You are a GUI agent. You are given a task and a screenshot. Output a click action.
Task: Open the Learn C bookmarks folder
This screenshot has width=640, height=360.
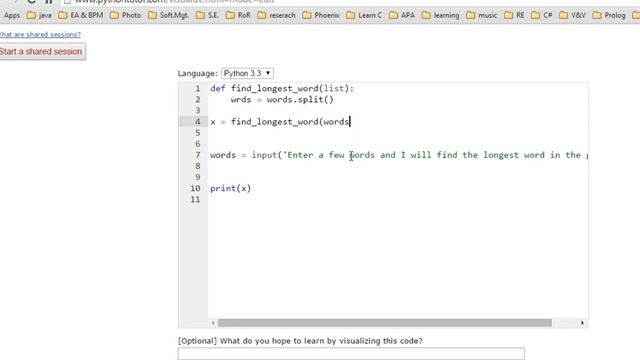(x=364, y=16)
